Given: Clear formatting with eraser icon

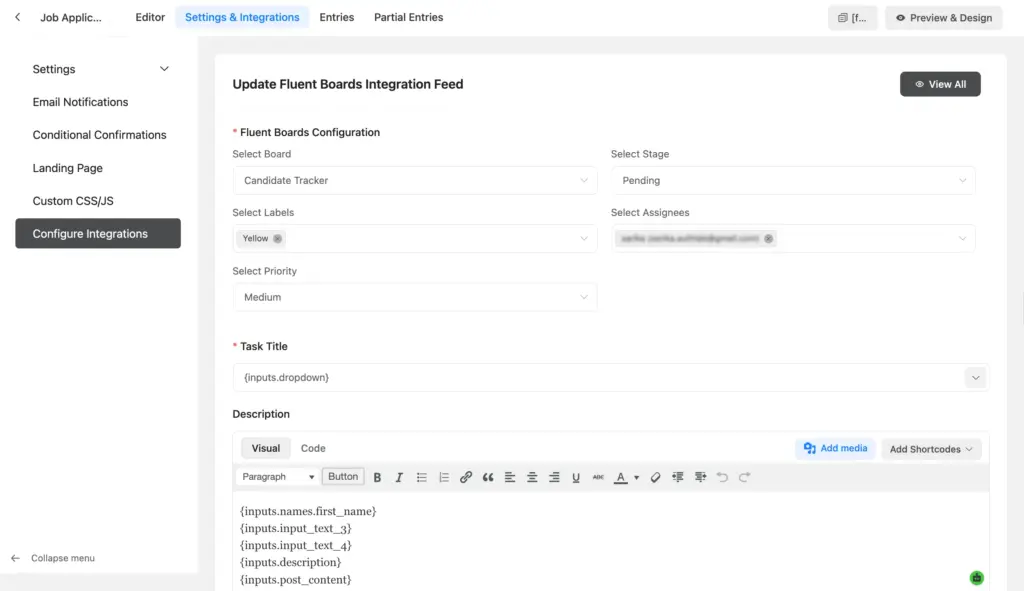Looking at the screenshot, I should click(655, 477).
